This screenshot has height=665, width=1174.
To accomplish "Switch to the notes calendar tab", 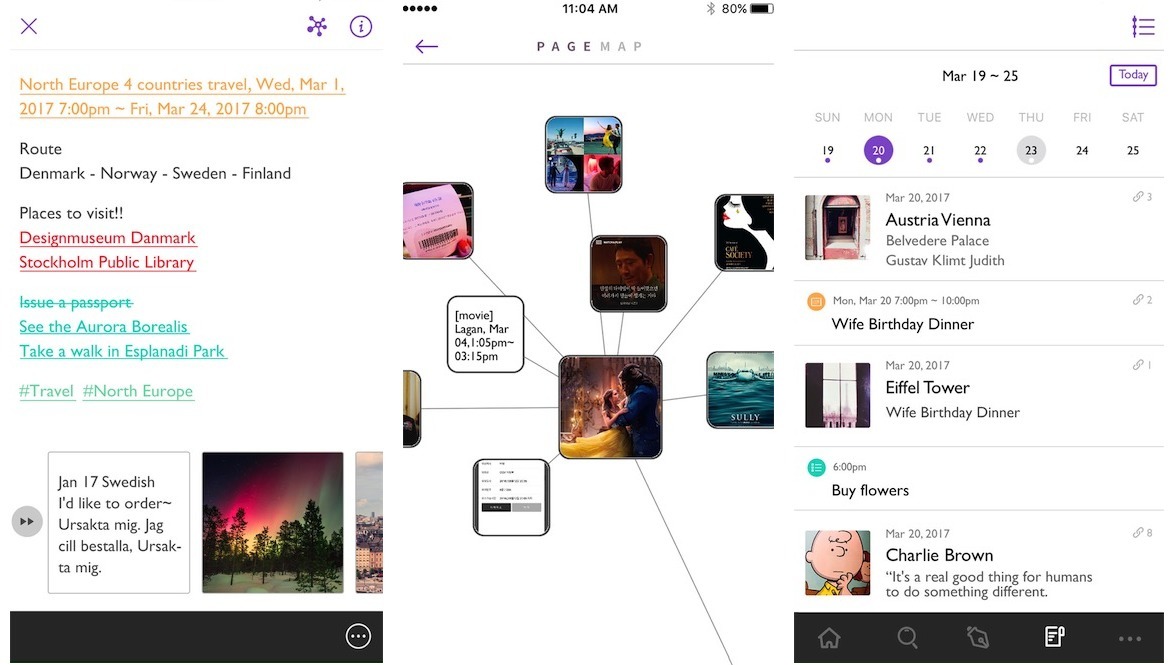I will pos(1054,637).
